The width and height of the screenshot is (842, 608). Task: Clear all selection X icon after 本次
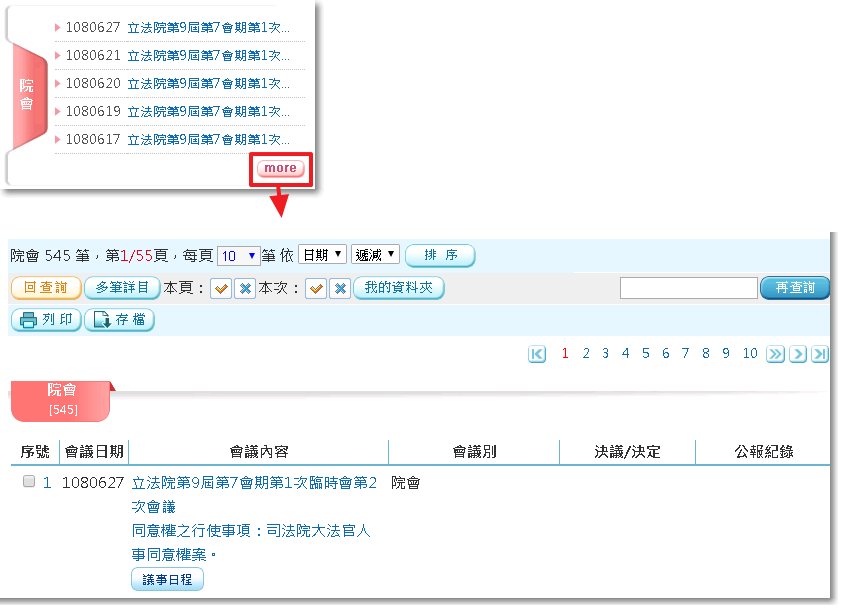[340, 289]
